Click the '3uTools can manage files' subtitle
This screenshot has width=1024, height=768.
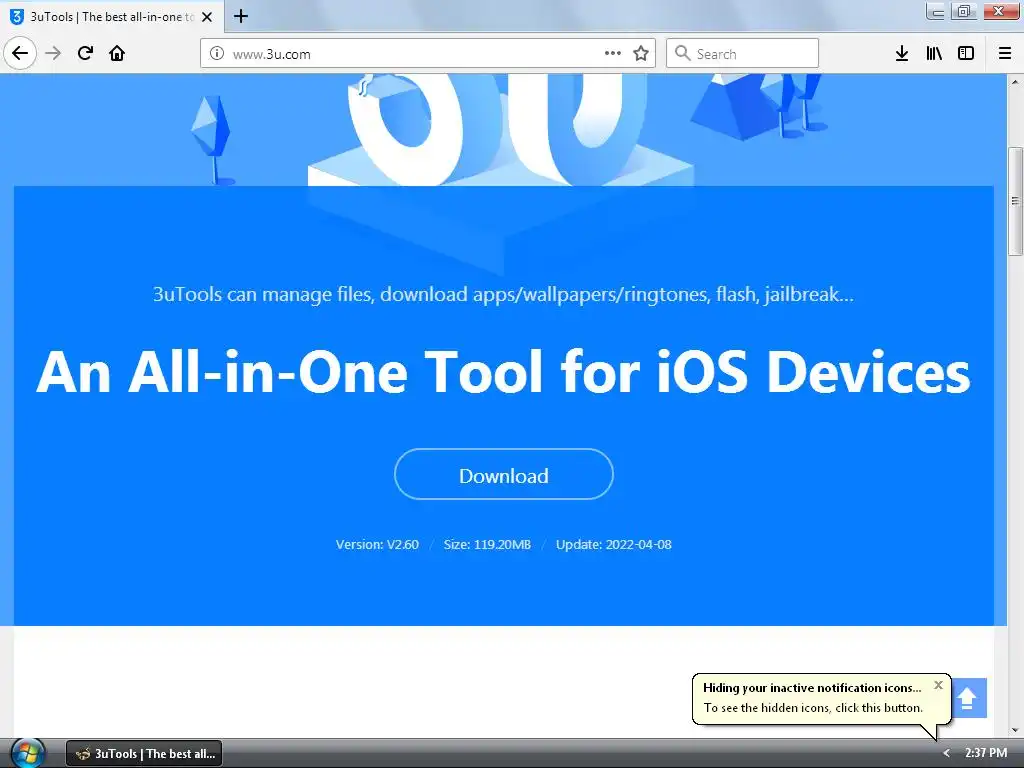[x=504, y=295]
